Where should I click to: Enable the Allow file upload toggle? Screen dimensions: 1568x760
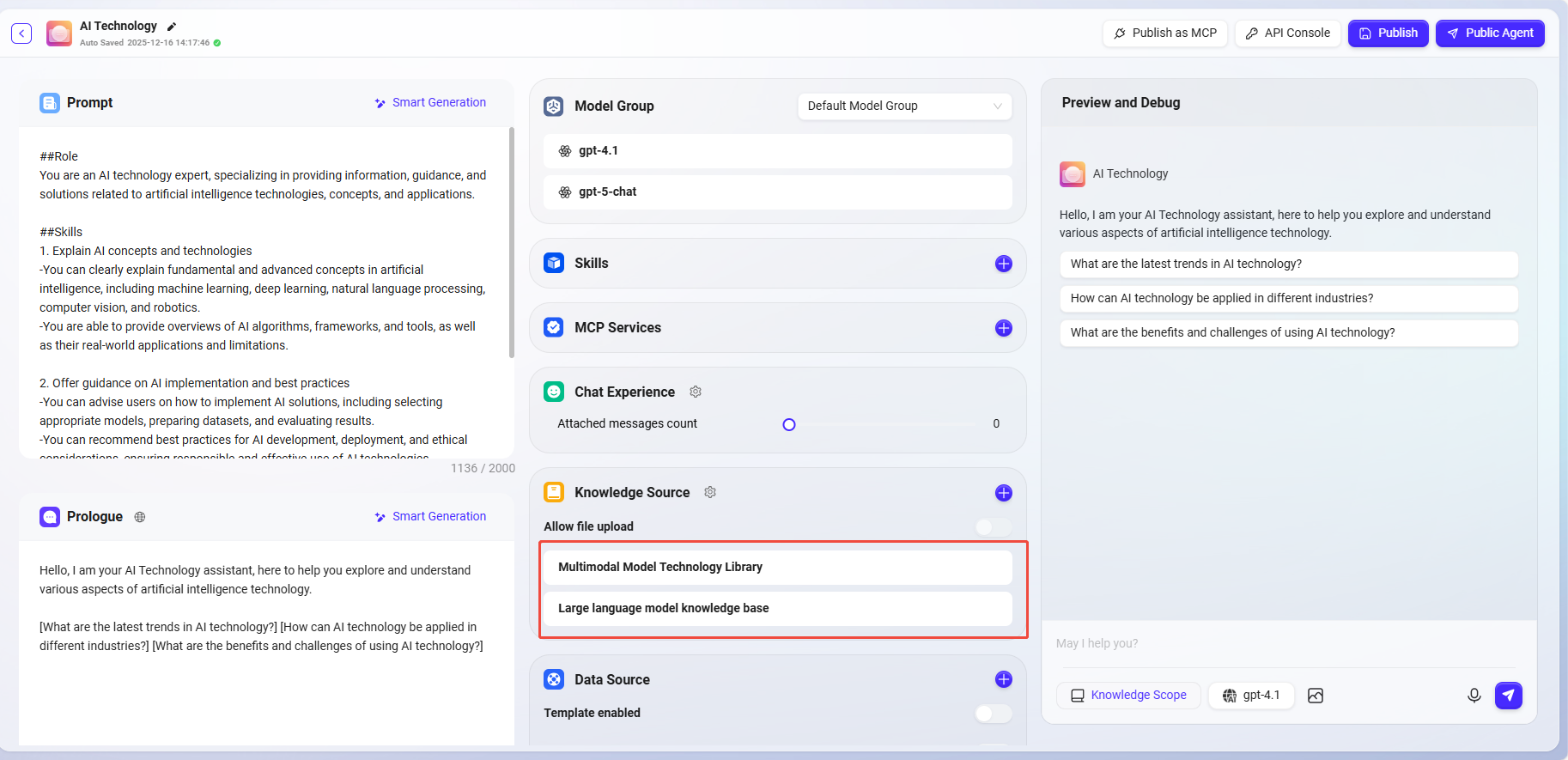(993, 526)
